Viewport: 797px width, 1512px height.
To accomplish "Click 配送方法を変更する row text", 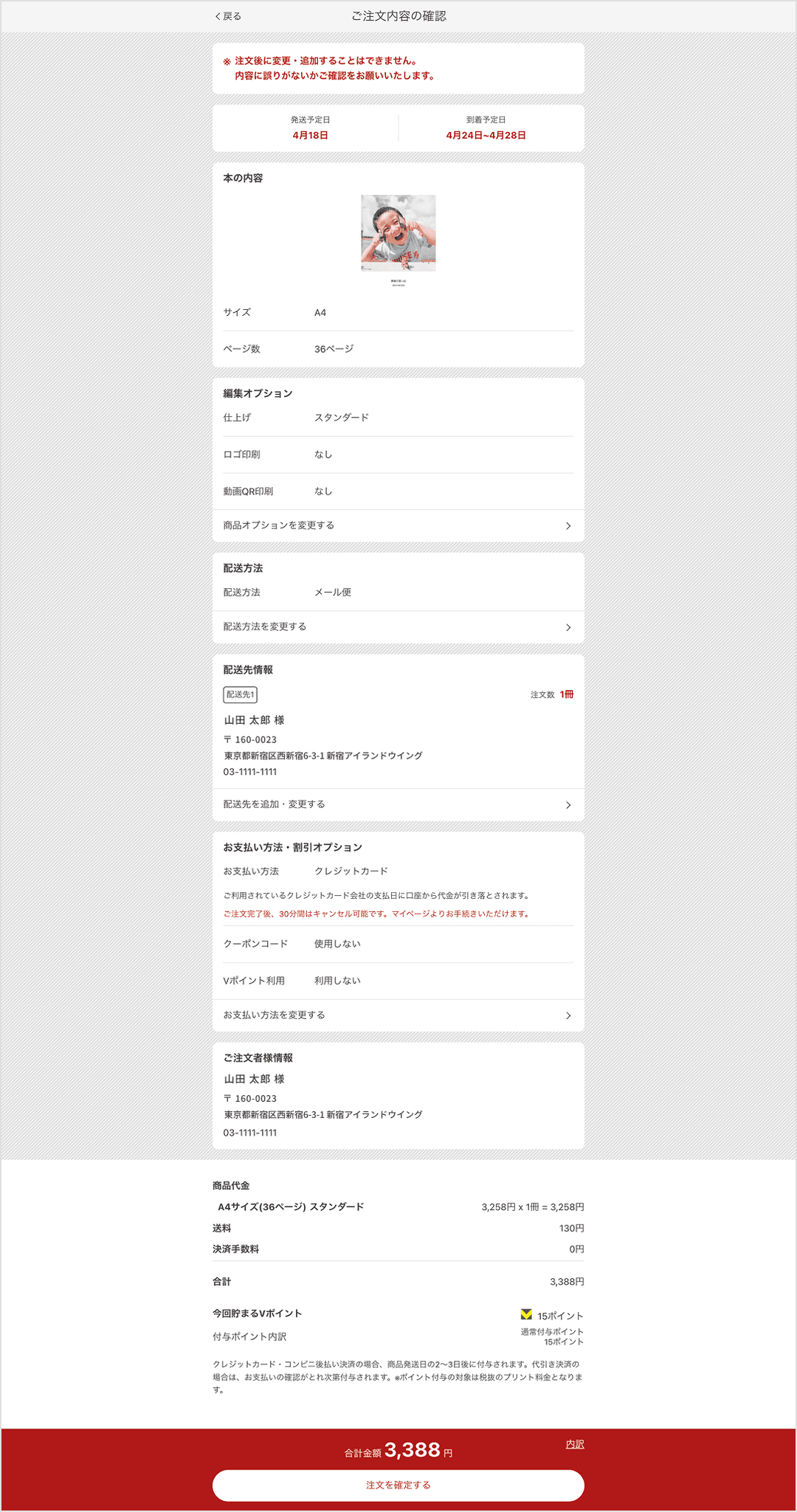I will coord(265,626).
